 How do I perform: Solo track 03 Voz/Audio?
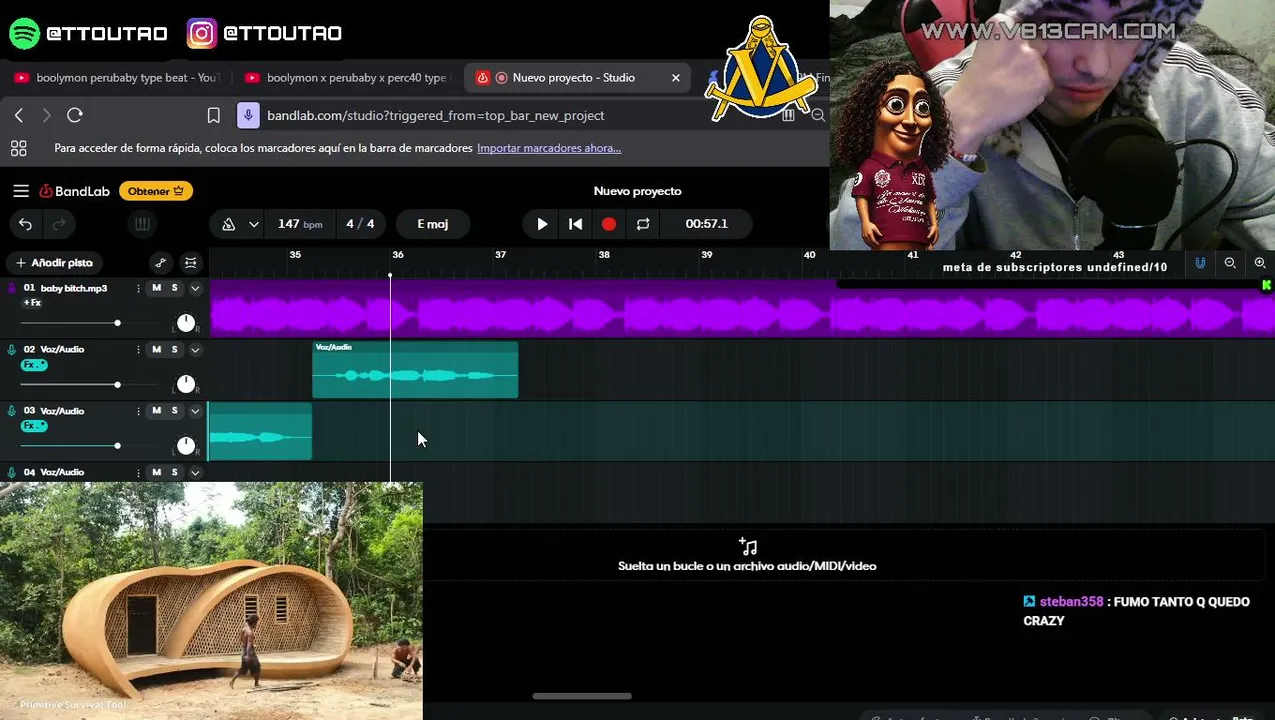click(174, 411)
